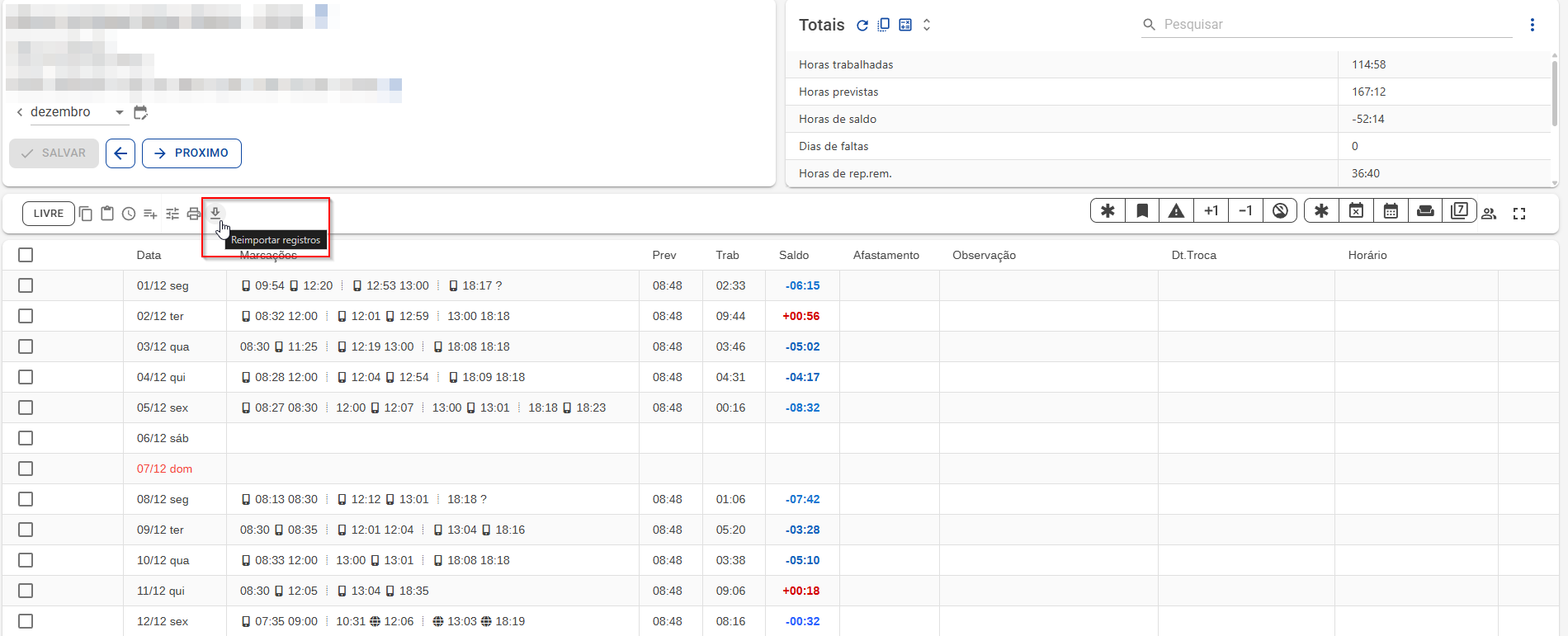
Task: Click the Horário column header
Action: coord(1367,256)
